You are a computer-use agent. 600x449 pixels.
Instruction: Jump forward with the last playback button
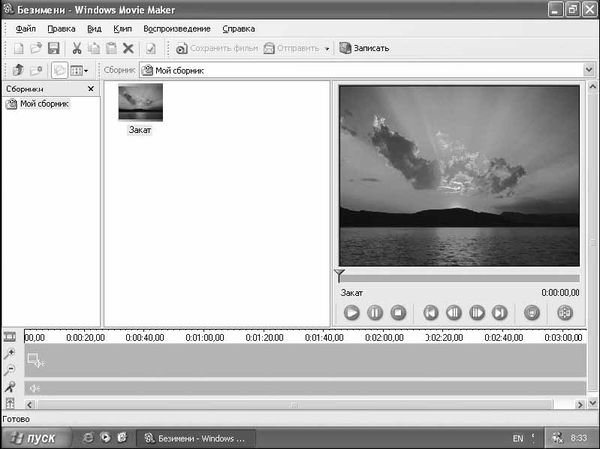(x=500, y=313)
